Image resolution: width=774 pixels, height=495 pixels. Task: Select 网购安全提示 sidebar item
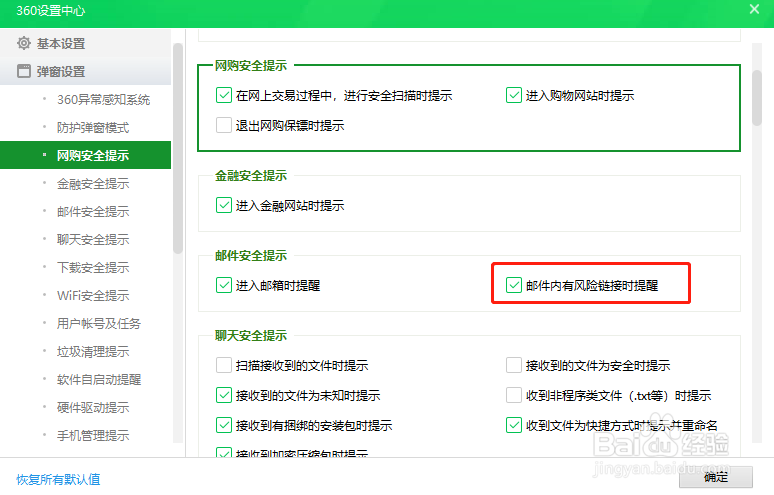(85, 155)
